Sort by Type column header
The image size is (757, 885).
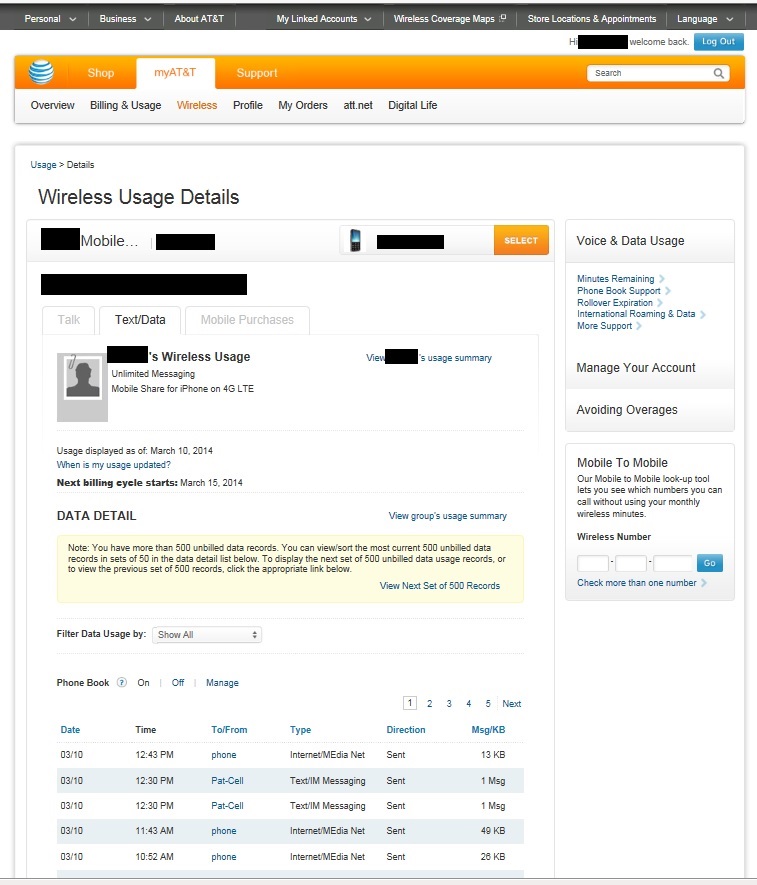[x=300, y=730]
